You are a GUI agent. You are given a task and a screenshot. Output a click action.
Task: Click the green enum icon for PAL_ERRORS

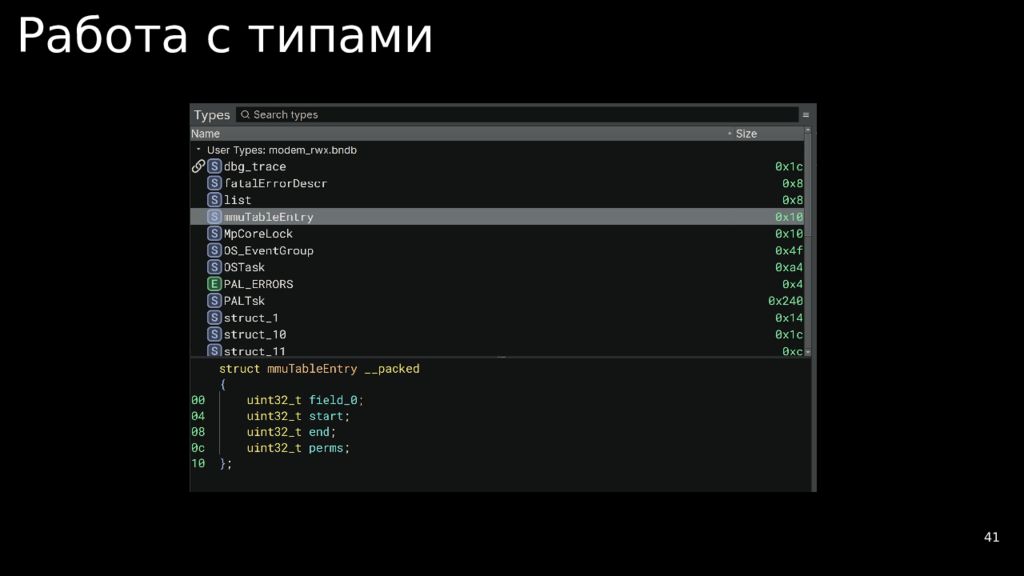214,284
